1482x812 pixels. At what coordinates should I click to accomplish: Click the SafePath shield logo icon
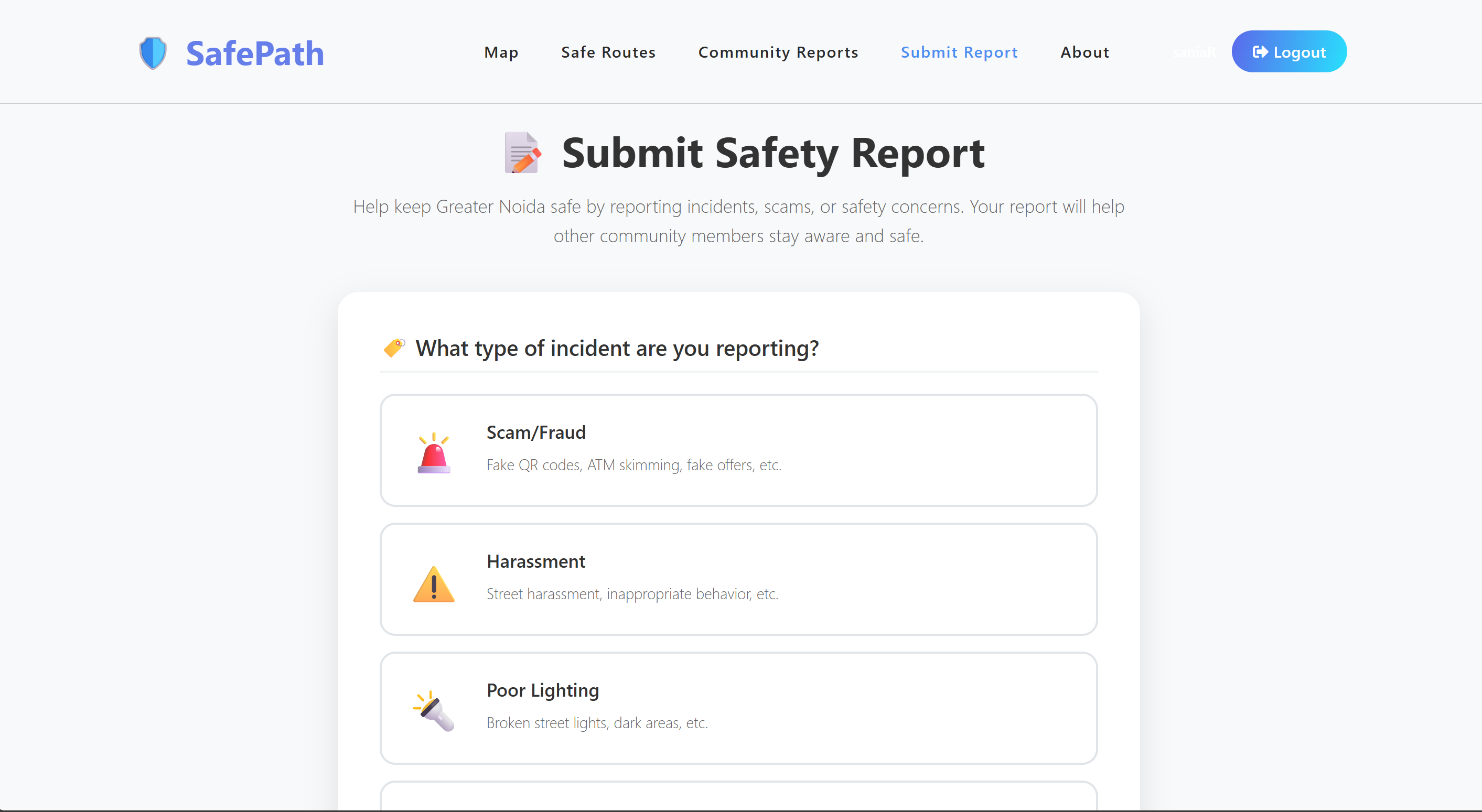pos(153,53)
